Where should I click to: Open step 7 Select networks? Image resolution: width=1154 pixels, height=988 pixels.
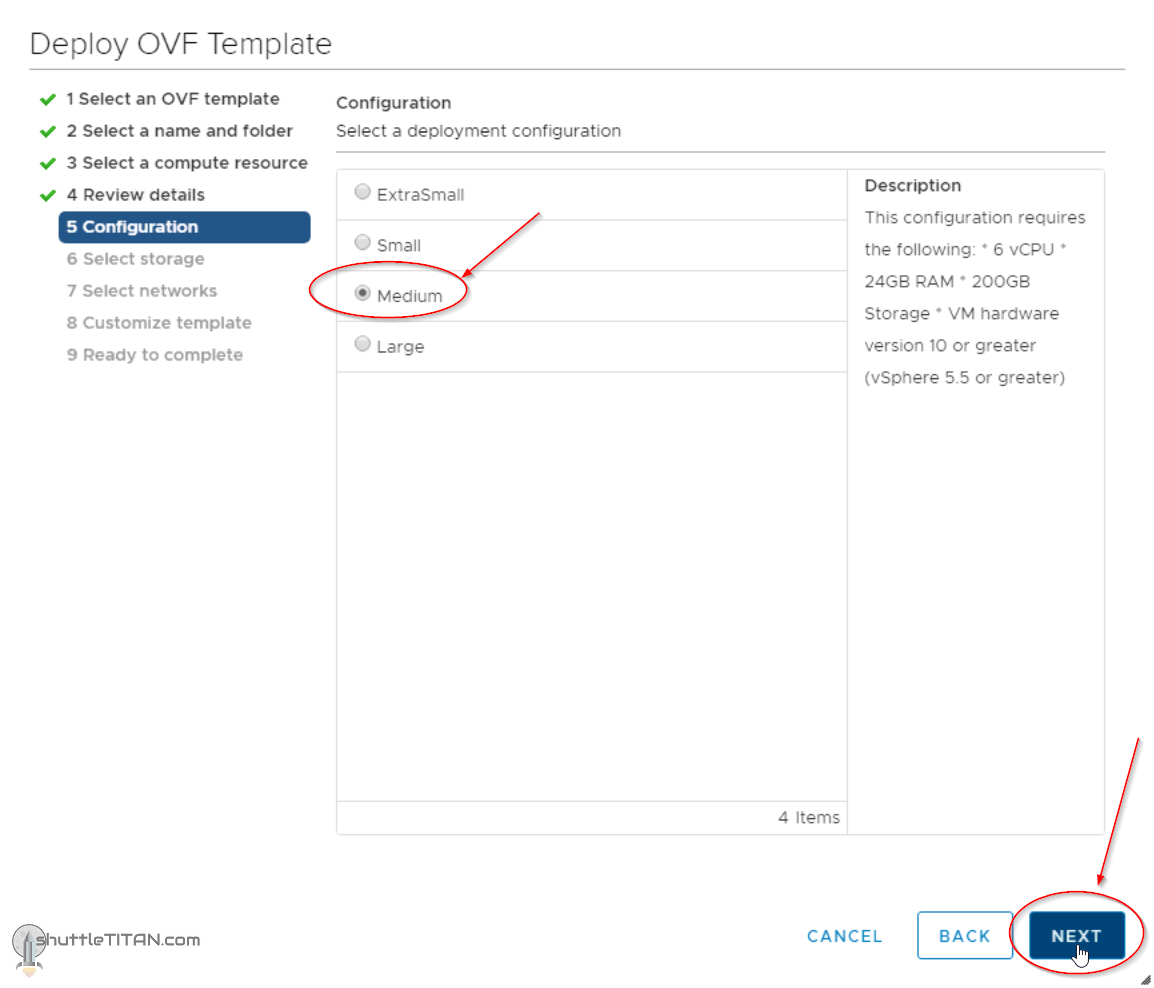click(x=141, y=291)
